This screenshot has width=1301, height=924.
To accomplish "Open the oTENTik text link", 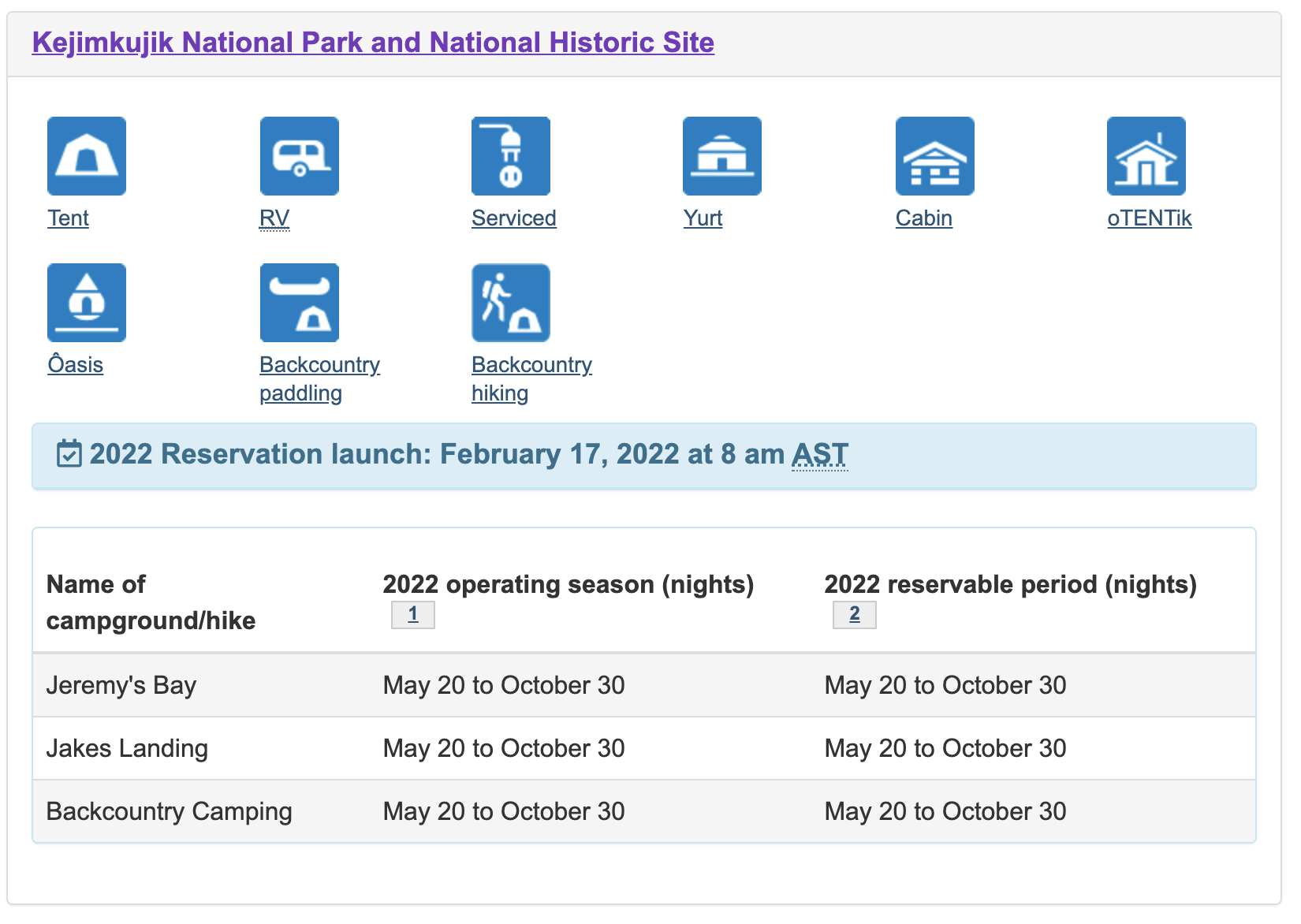I will tap(1150, 218).
